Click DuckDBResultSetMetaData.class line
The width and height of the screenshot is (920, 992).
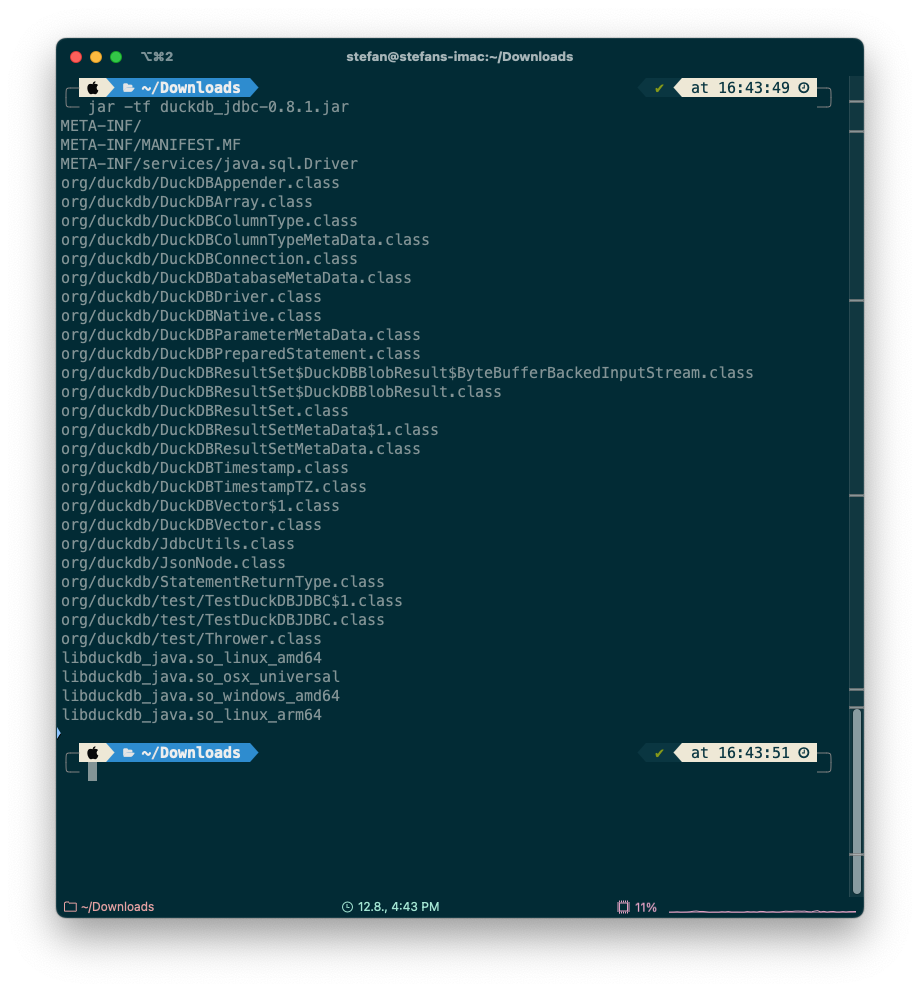[x=240, y=449]
